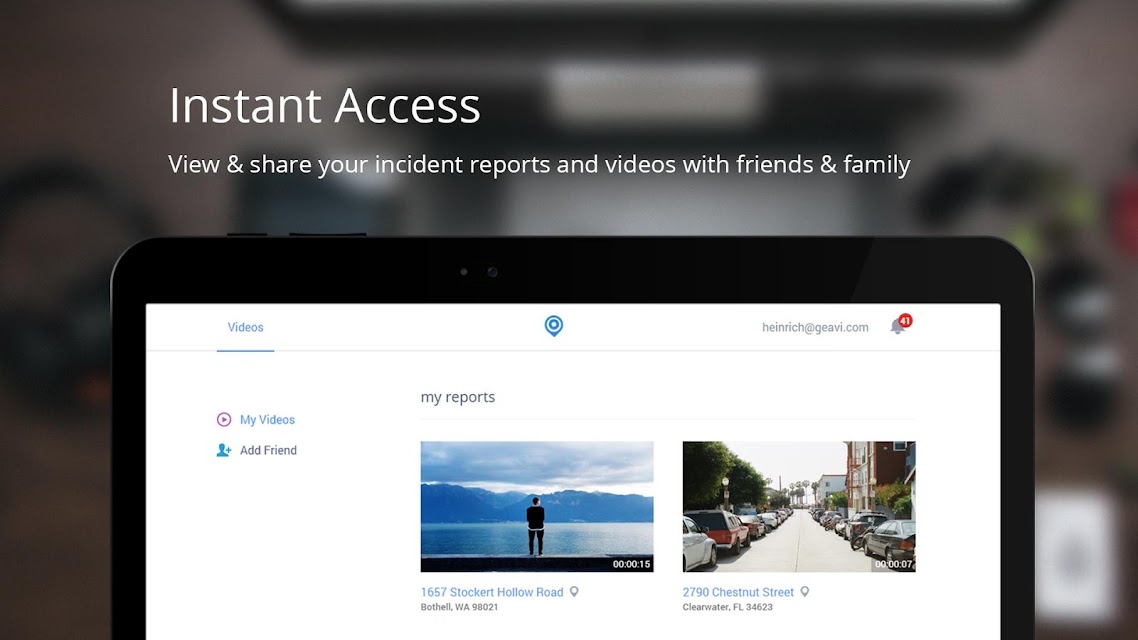Image resolution: width=1138 pixels, height=640 pixels.
Task: Open the notification bell with 41 badge
Action: pos(900,325)
